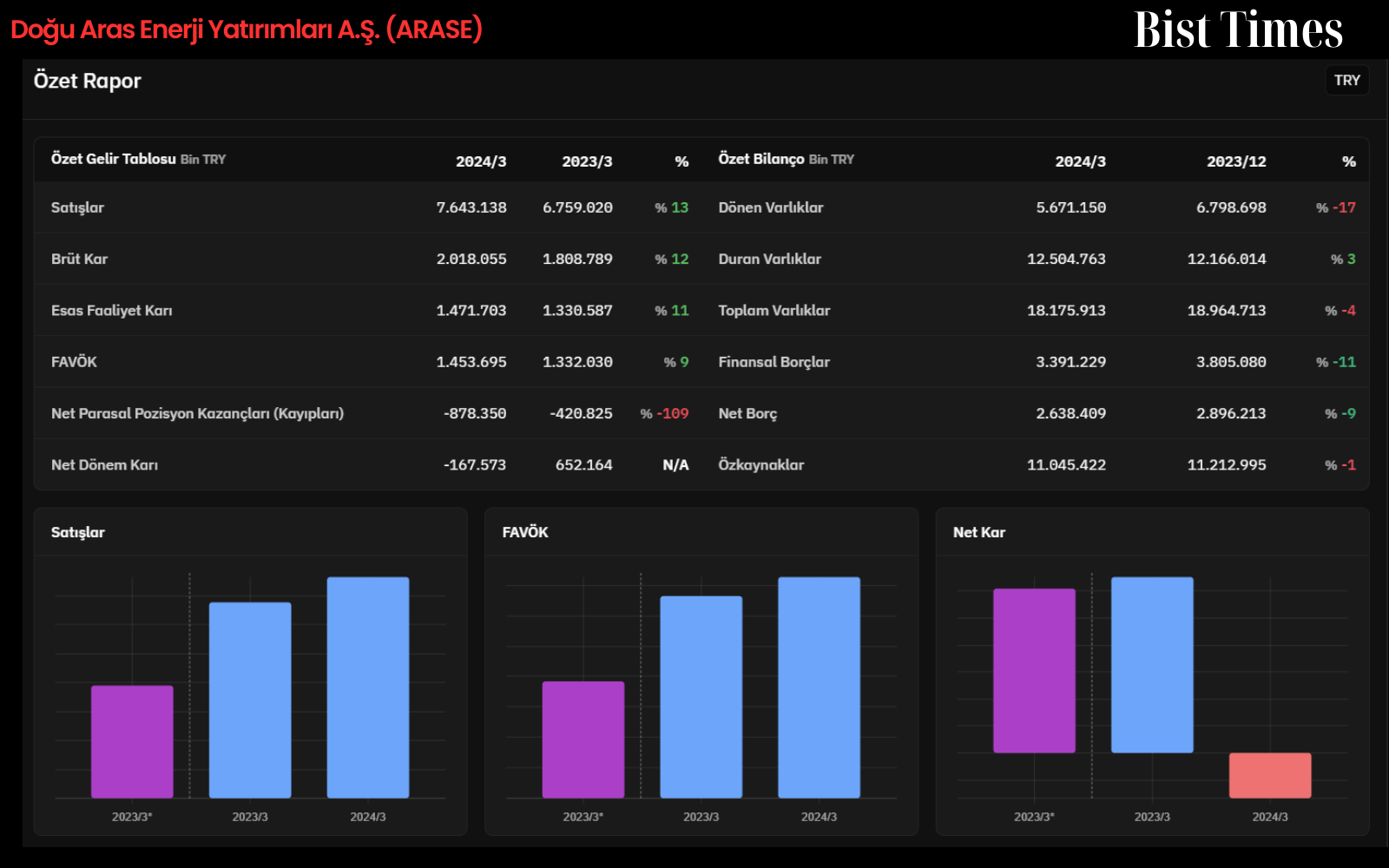Screen dimensions: 1389x868
Task: Click the Finansal Borçlar balance row
Action: click(x=1036, y=362)
